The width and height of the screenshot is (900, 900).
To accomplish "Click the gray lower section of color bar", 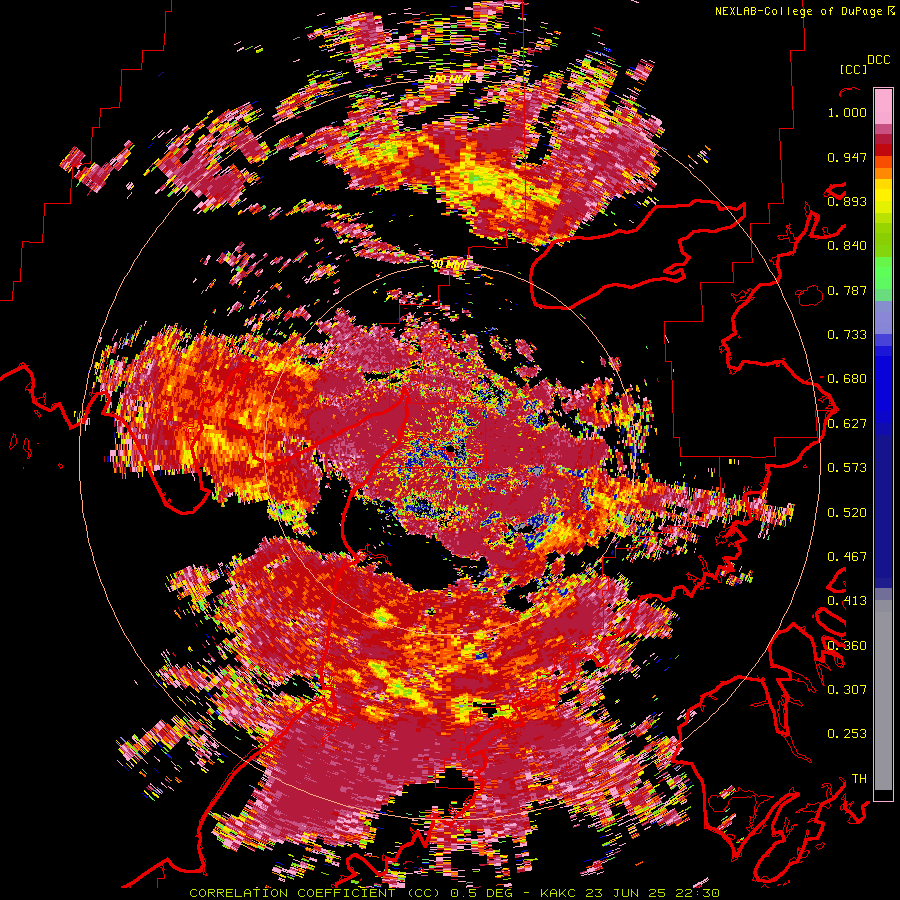I will point(883,697).
